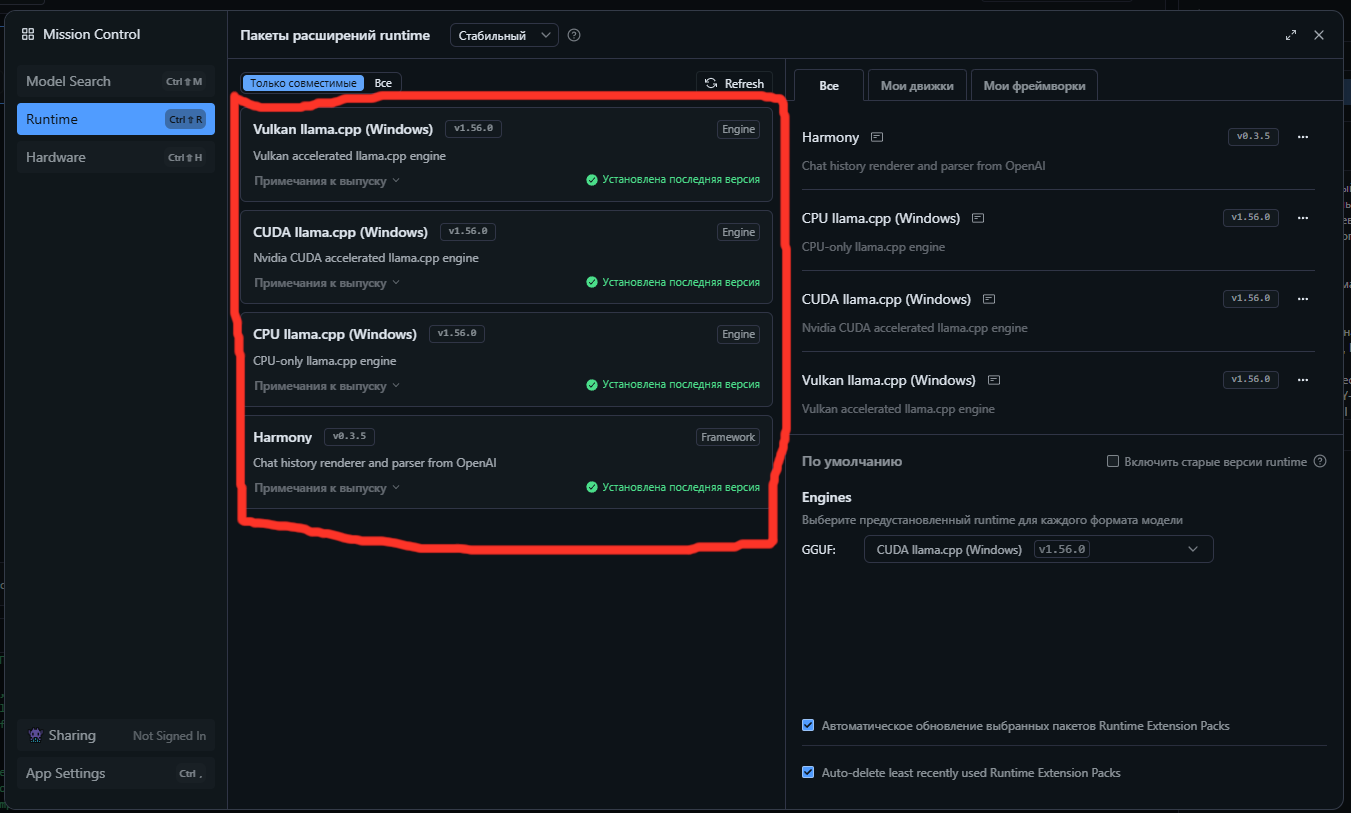Click the Sharing Not Signed In entry
The height and width of the screenshot is (813, 1351).
116,735
